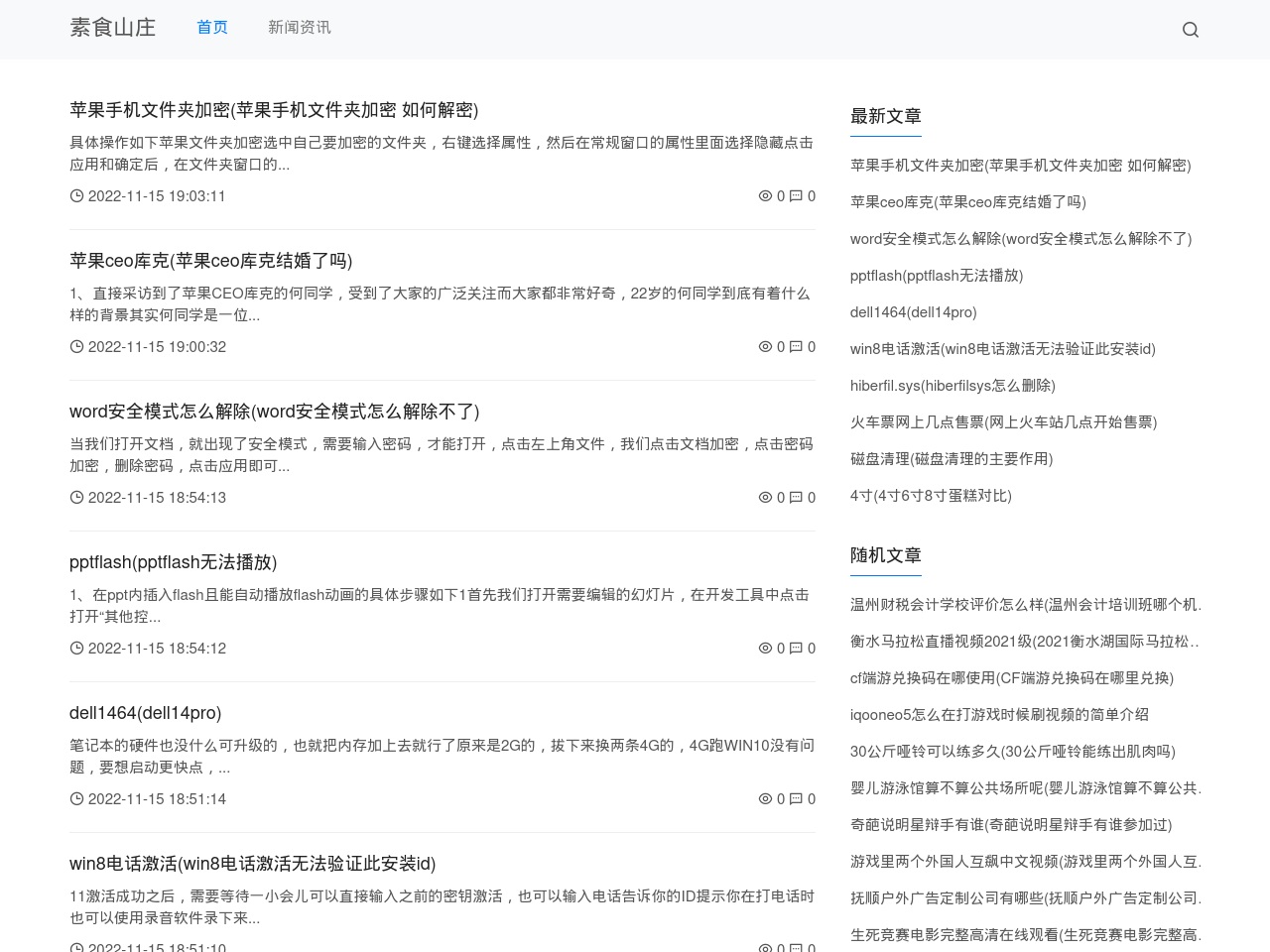Open random article 生死竞赛电影完整高清在线观看
This screenshot has width=1270, height=952.
(x=1026, y=935)
